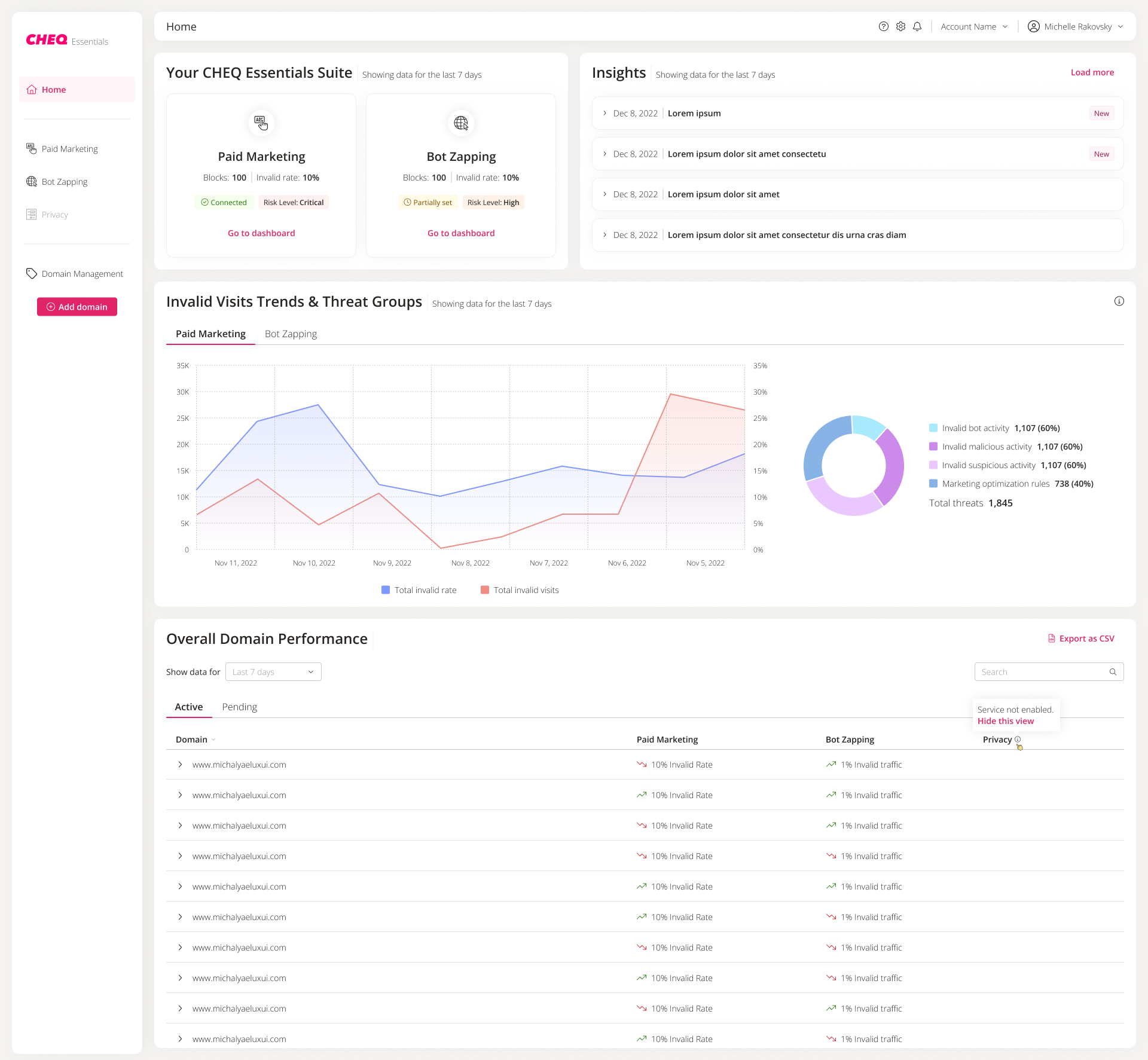Viewport: 1148px width, 1060px height.
Task: Select Paid Marketing in the sidebar
Action: [69, 148]
